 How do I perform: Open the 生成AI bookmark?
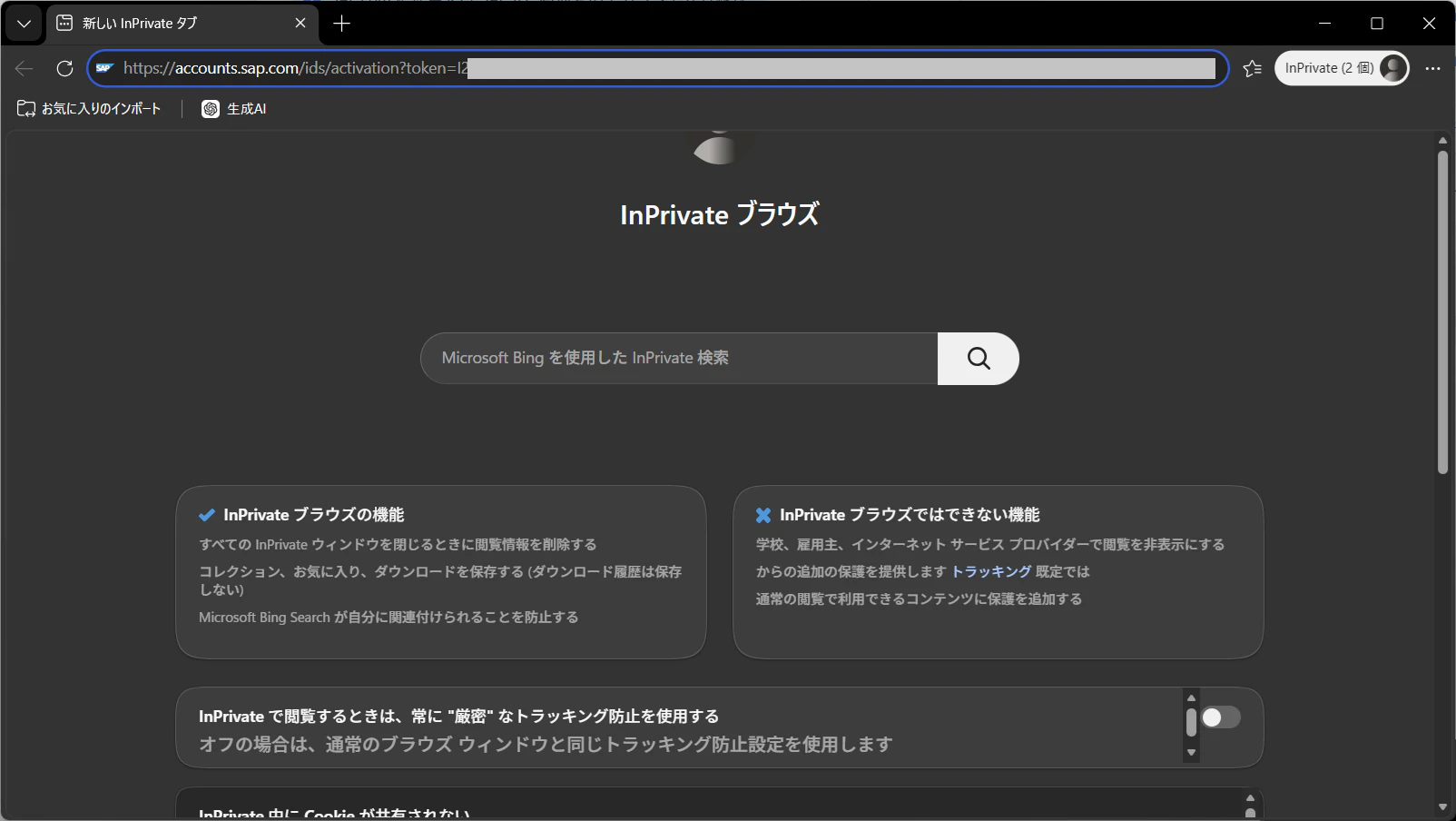coord(234,109)
